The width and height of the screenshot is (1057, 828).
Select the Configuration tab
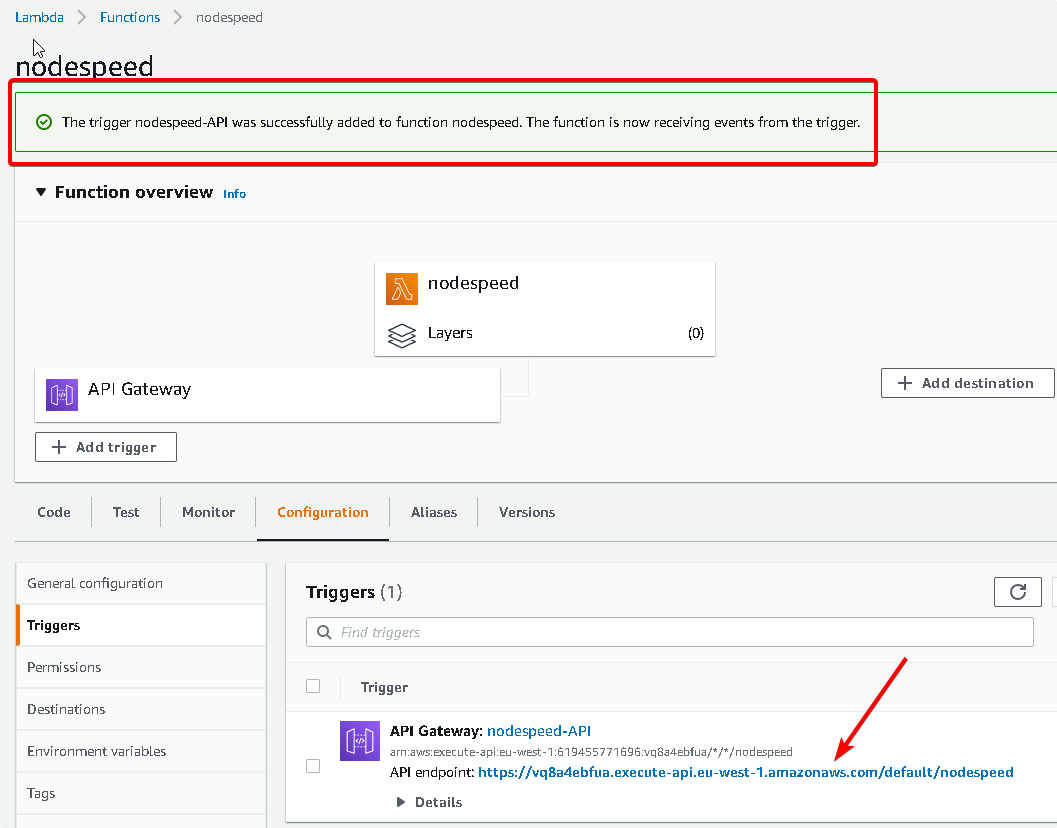coord(323,512)
